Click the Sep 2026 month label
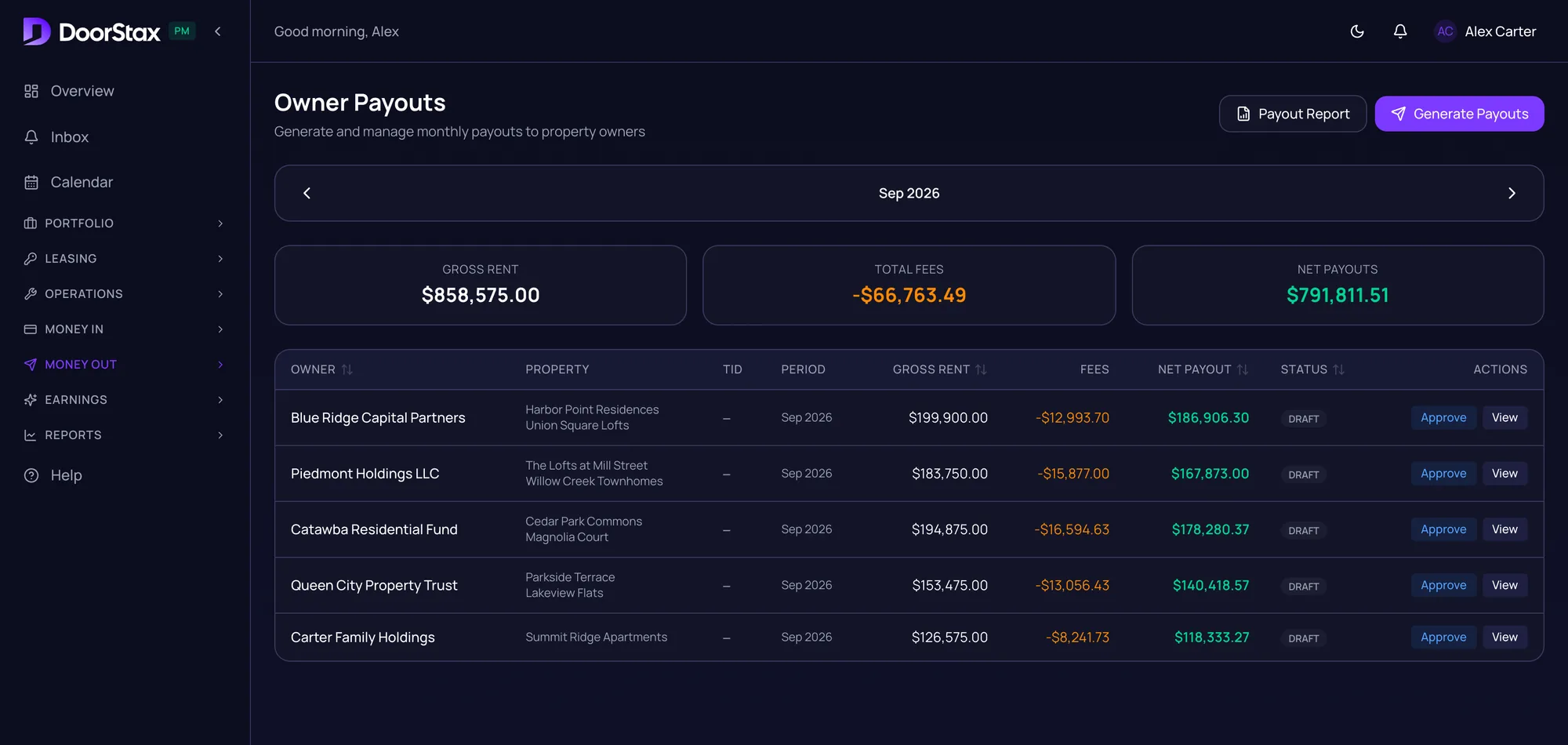 point(909,193)
